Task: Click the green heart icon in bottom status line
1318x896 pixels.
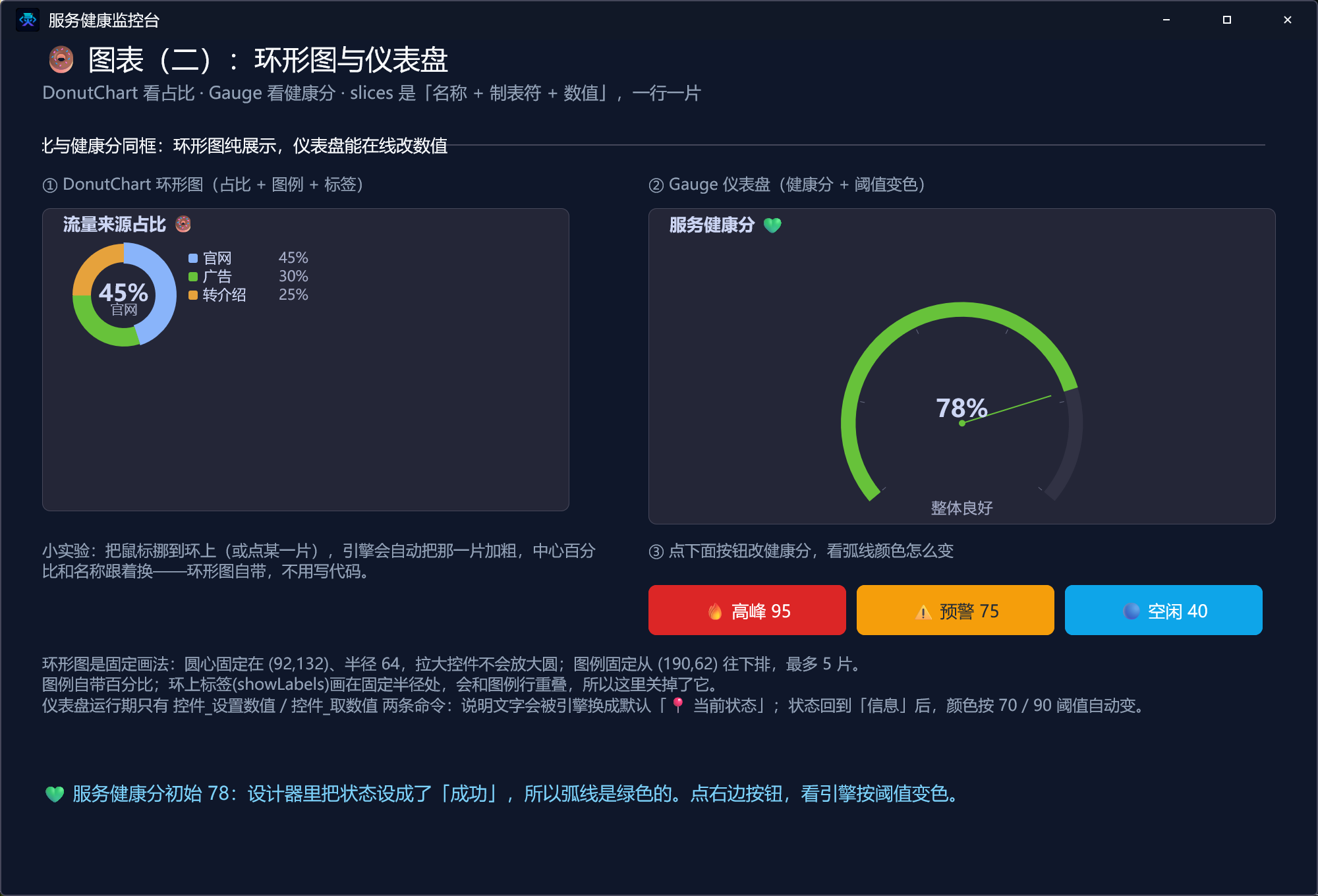Action: click(x=55, y=794)
